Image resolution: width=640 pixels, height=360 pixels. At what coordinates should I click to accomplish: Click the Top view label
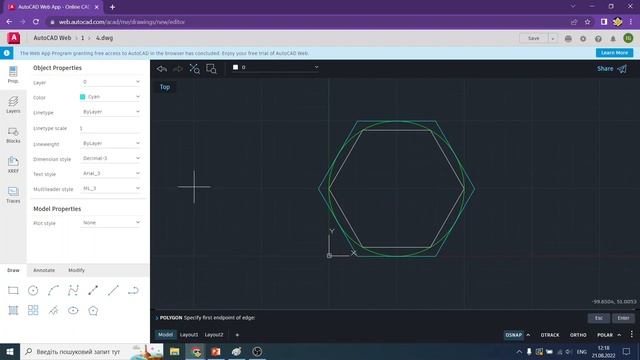tap(165, 87)
